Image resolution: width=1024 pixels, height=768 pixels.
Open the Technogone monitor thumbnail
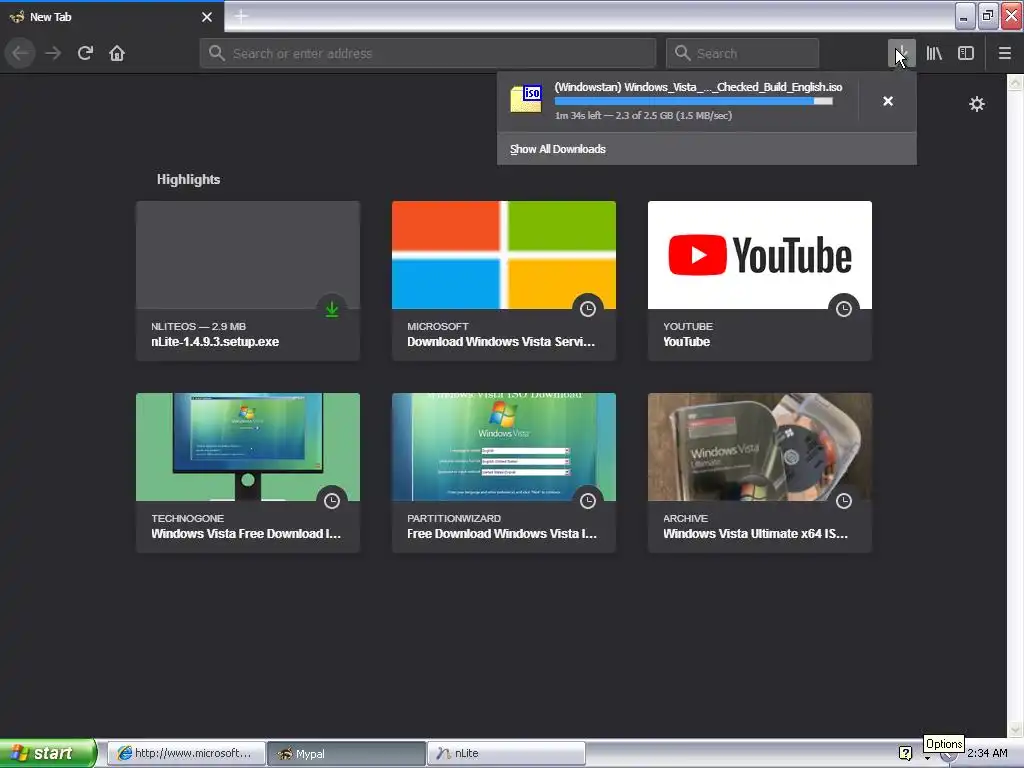click(x=248, y=447)
